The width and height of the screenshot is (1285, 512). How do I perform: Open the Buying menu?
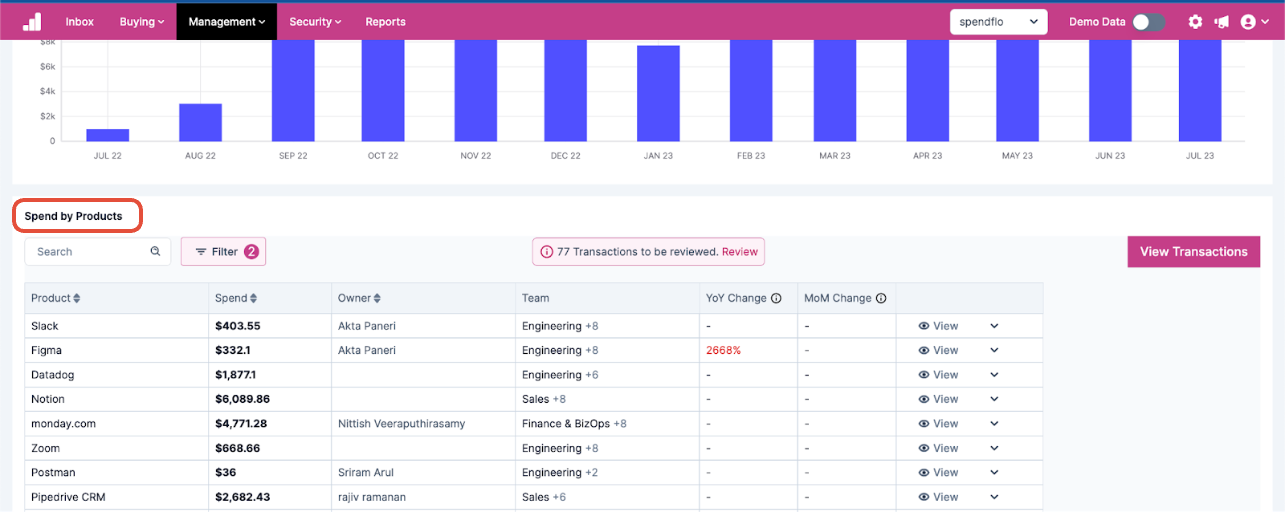click(x=141, y=21)
